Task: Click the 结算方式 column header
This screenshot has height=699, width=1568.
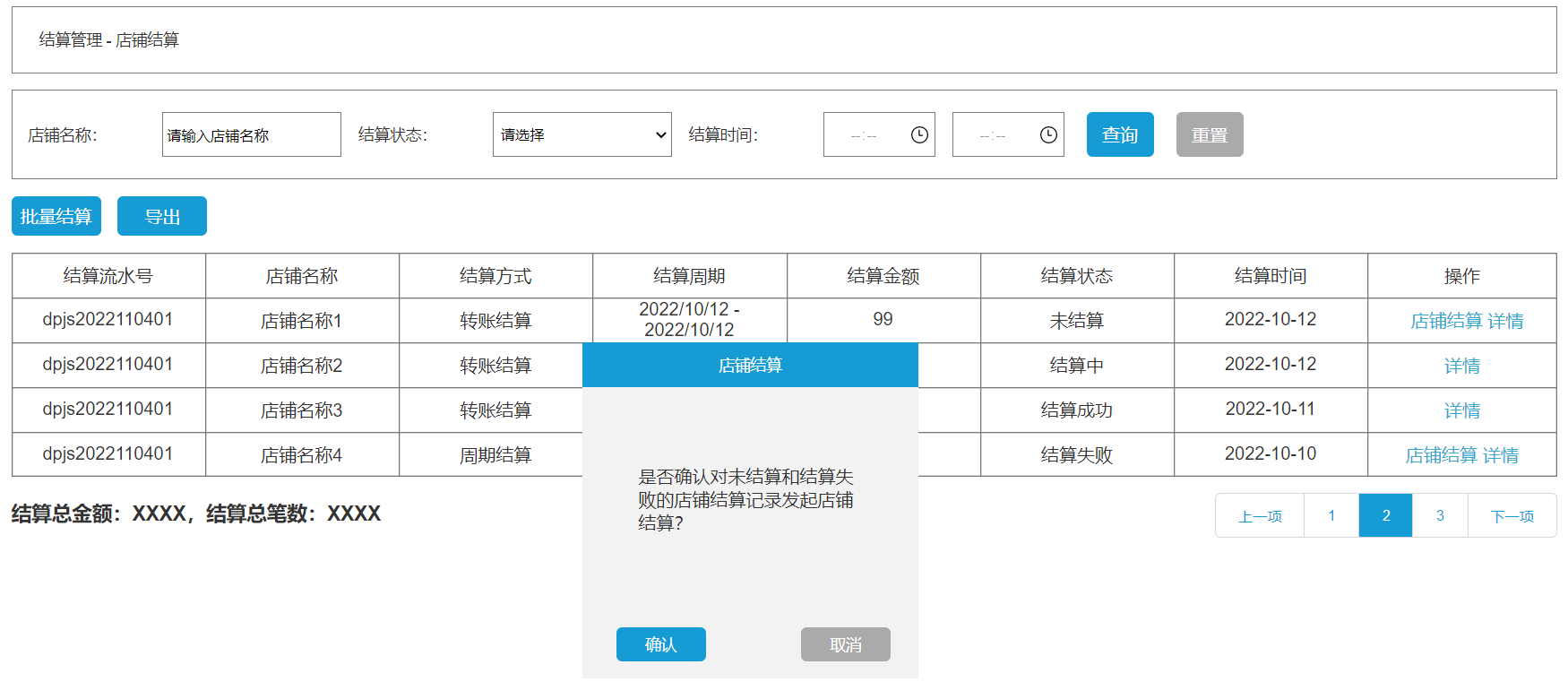Action: coord(495,276)
